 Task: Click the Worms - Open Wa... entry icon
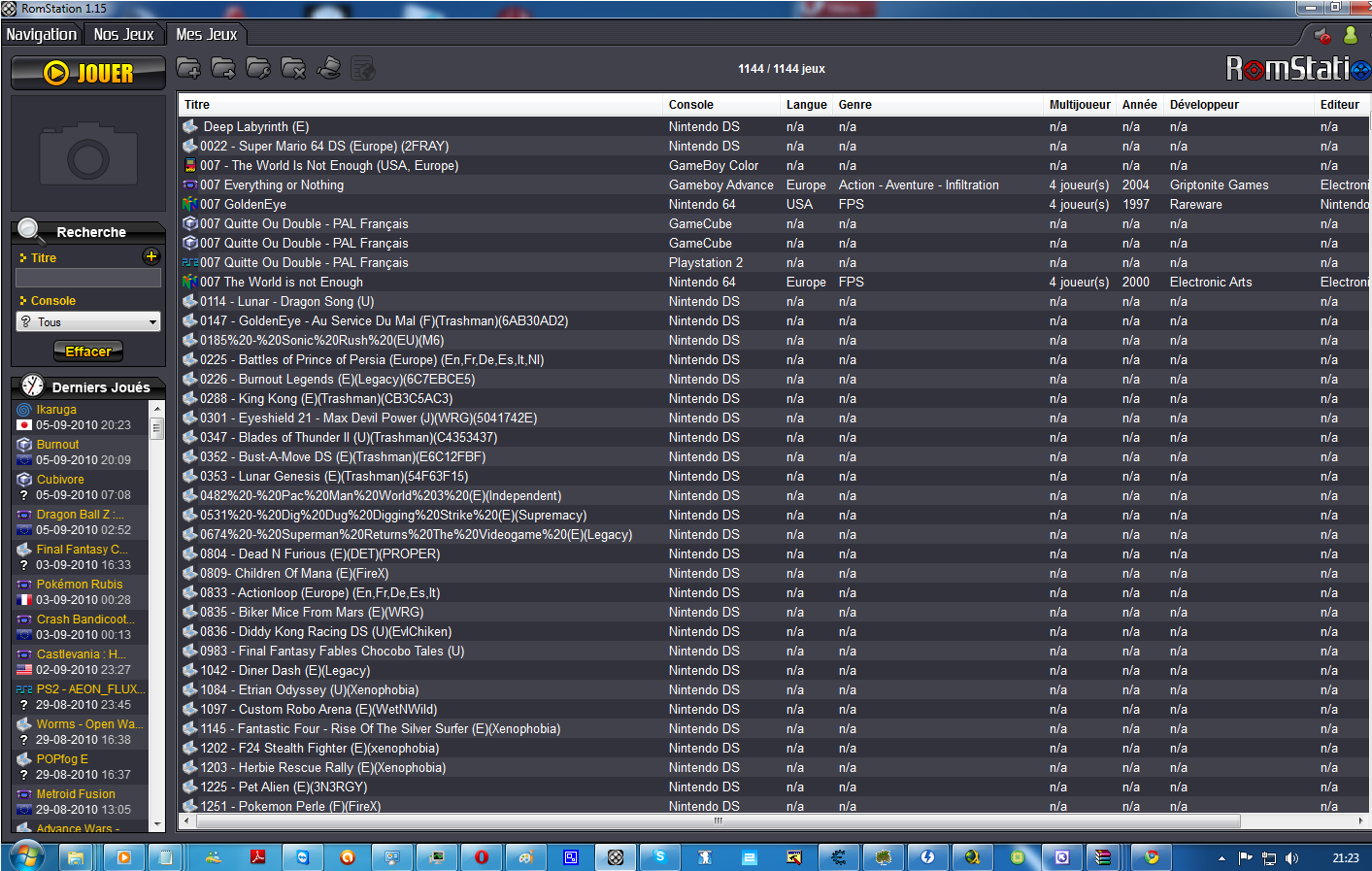(x=24, y=724)
